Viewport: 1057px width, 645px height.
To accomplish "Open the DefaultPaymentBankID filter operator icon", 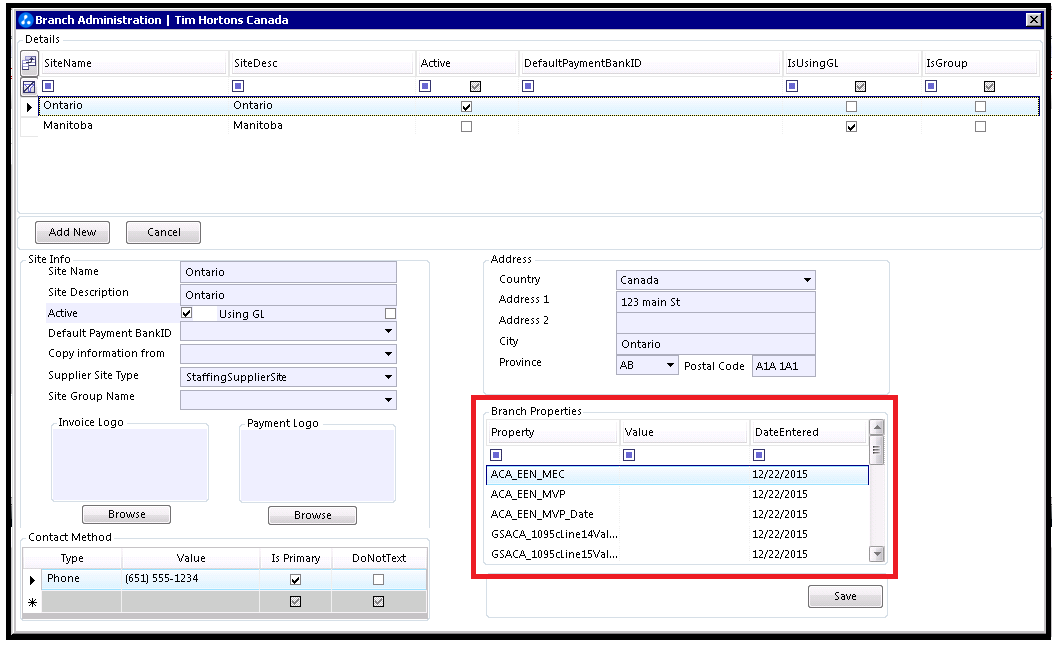I will click(x=528, y=86).
